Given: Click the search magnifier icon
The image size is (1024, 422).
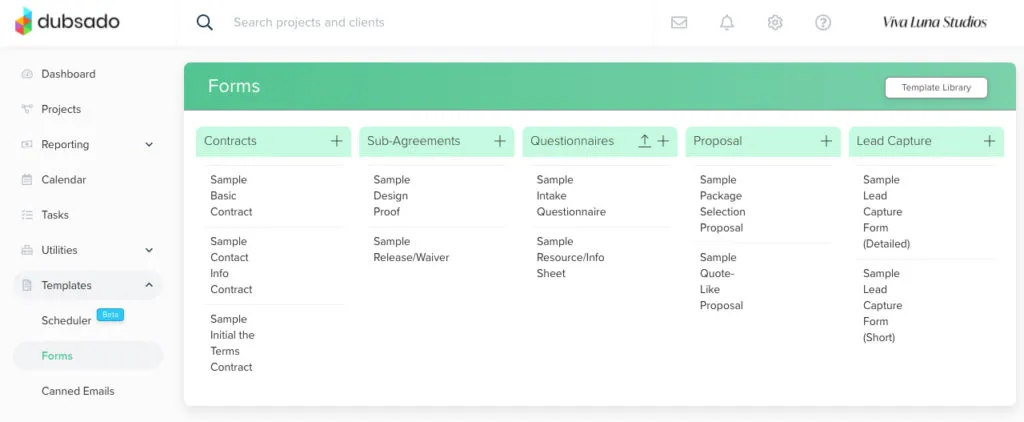Looking at the screenshot, I should [x=205, y=22].
